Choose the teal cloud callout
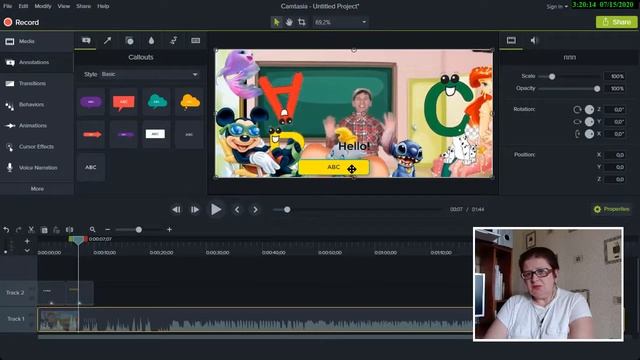The width and height of the screenshot is (640, 360). point(156,102)
